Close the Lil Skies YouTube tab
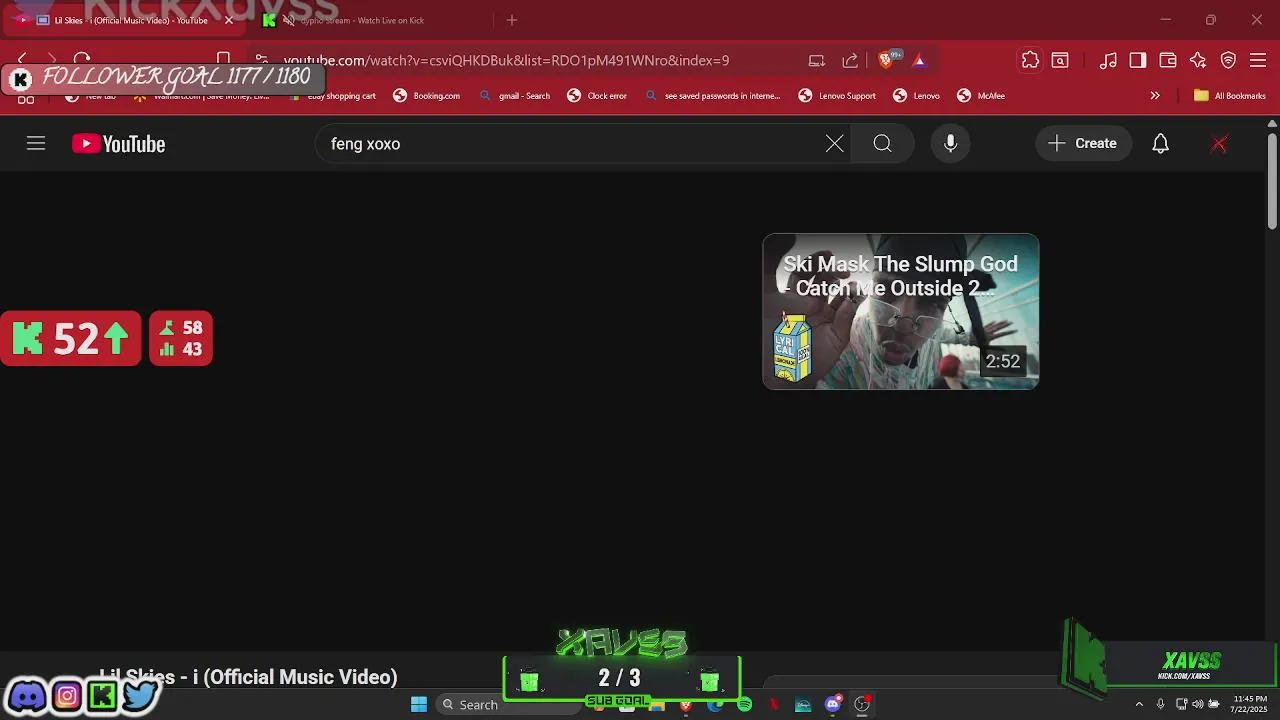 (229, 20)
